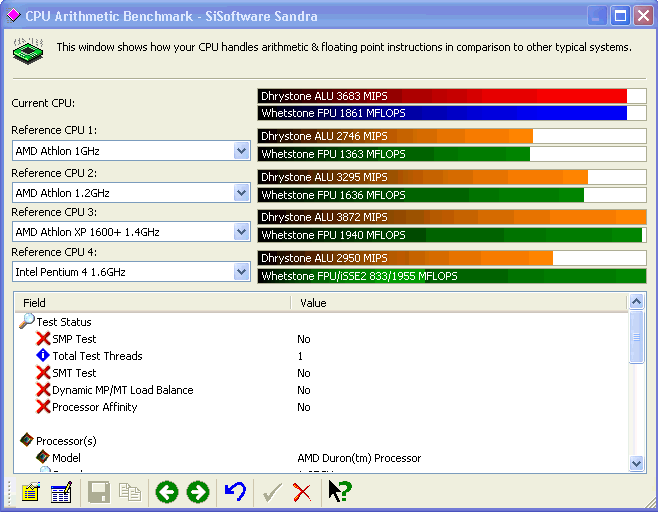Click the pink diamond Sandra title icon
Viewport: 658px width, 512px height.
tap(13, 16)
